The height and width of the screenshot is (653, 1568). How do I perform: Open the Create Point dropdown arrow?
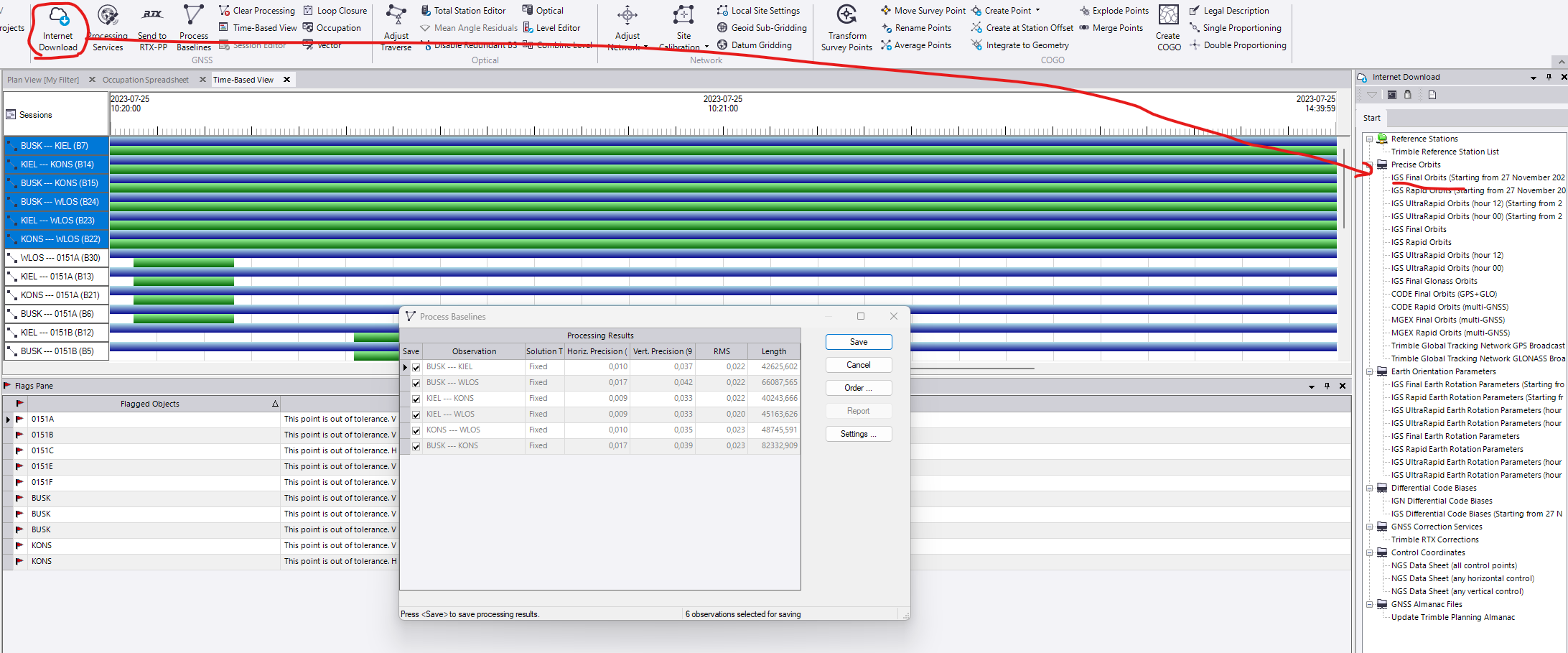[1037, 11]
